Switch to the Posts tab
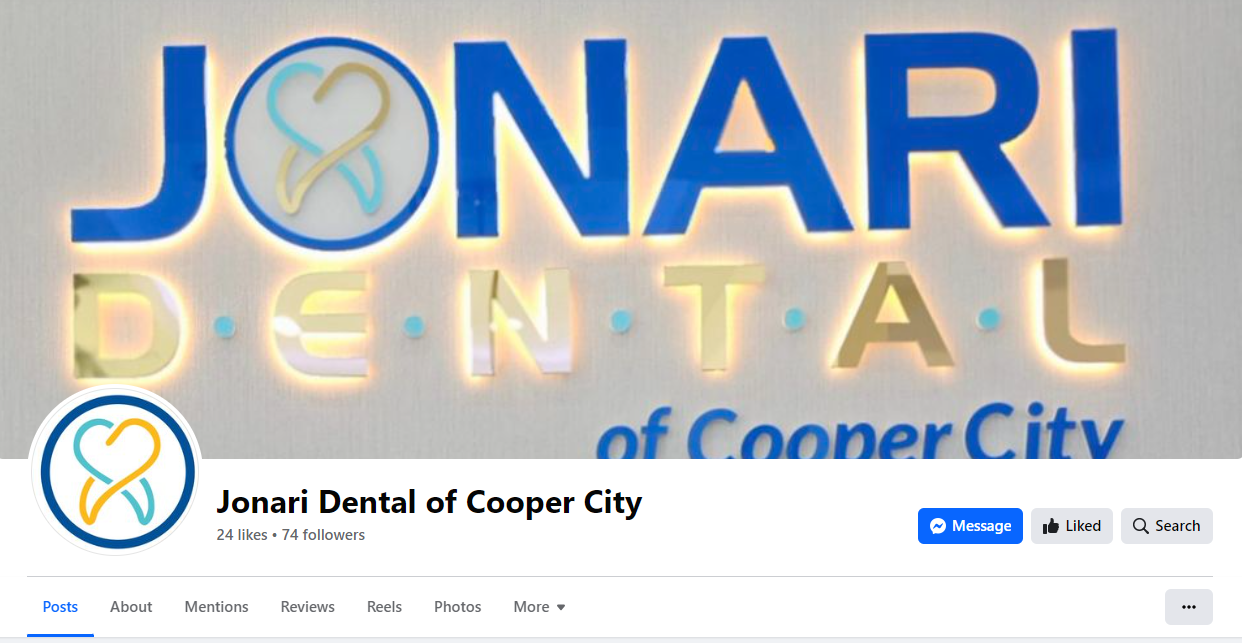The height and width of the screenshot is (643, 1242). [60, 607]
